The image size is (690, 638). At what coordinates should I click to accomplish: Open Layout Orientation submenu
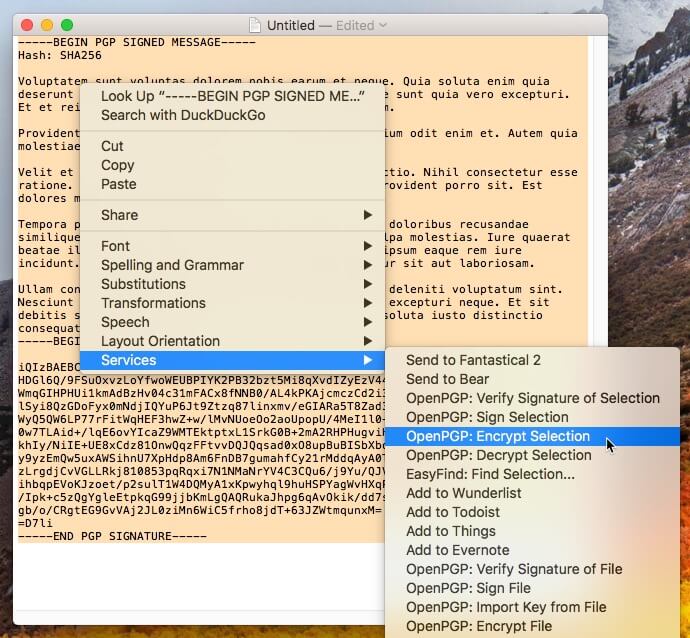coord(232,341)
